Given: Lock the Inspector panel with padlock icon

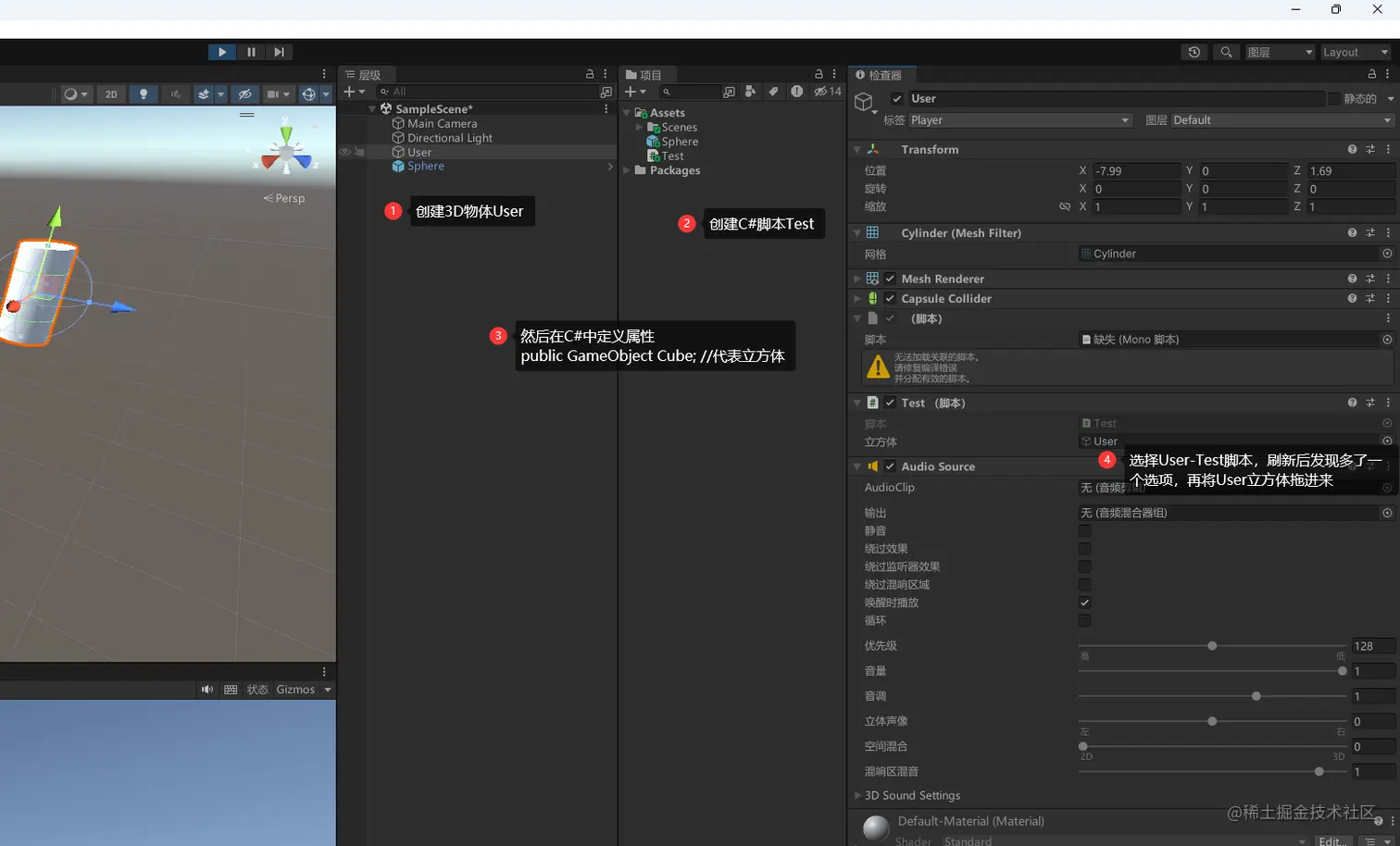Looking at the screenshot, I should click(x=1372, y=74).
